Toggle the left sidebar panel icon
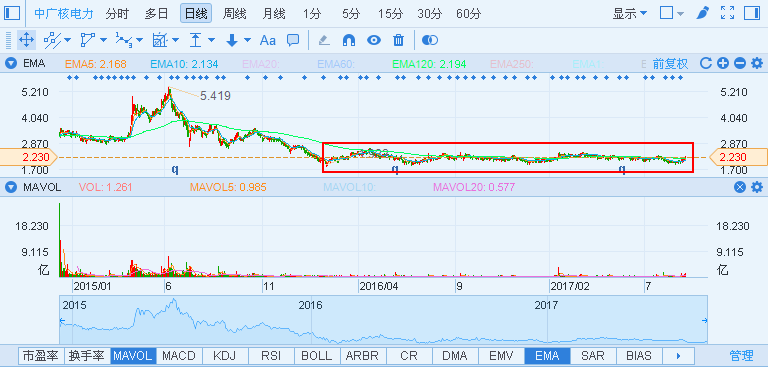 click(12, 13)
